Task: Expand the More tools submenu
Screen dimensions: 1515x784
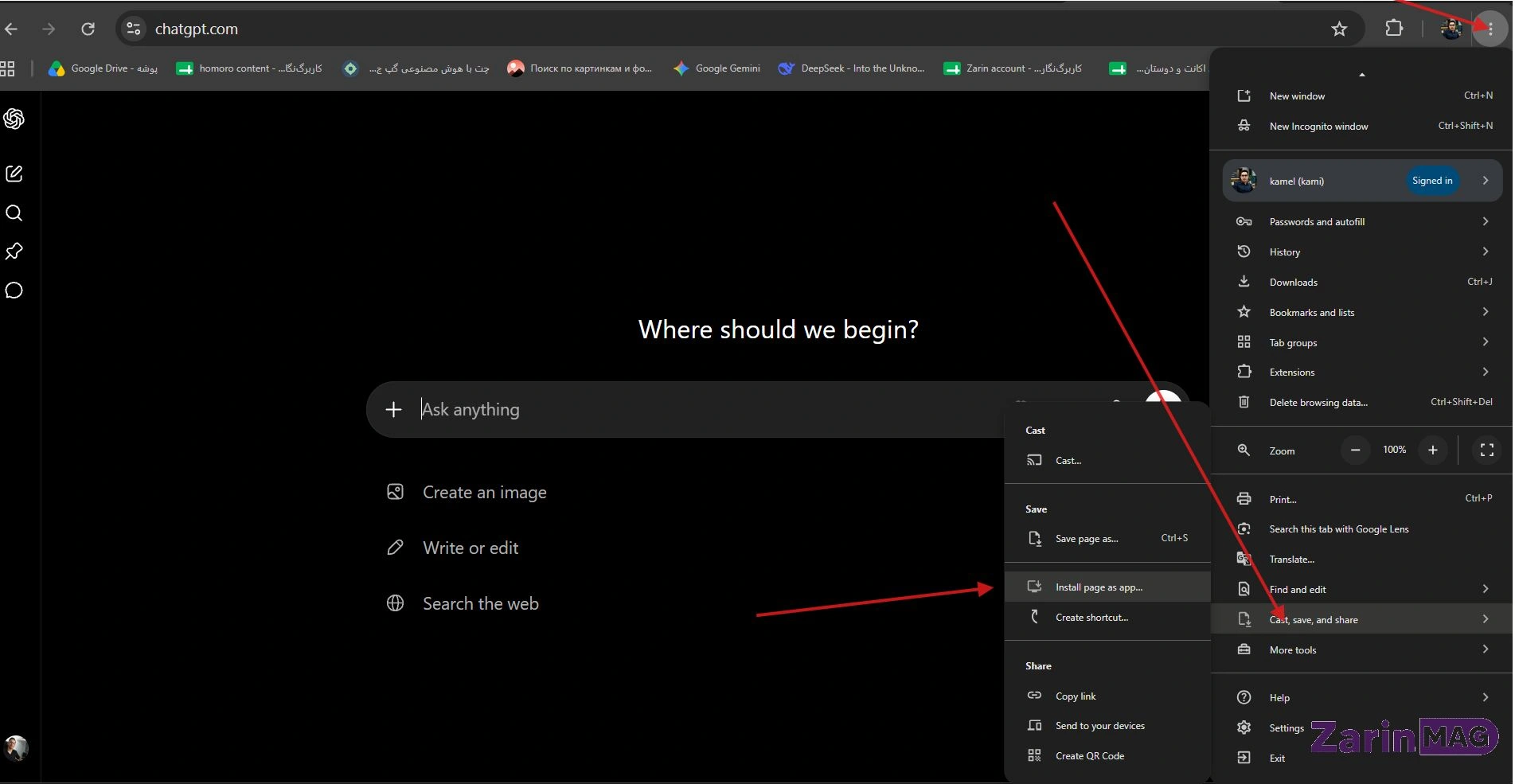Action: (1362, 649)
